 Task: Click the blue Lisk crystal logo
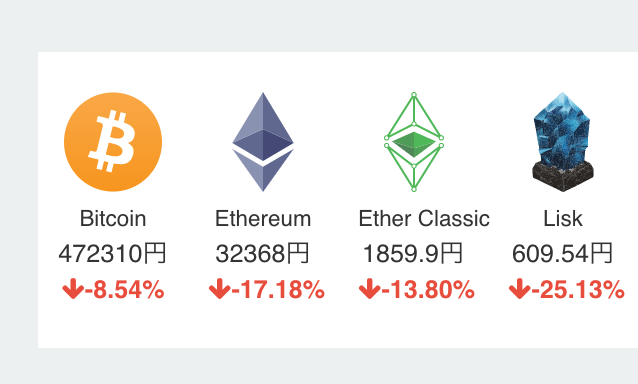click(563, 142)
